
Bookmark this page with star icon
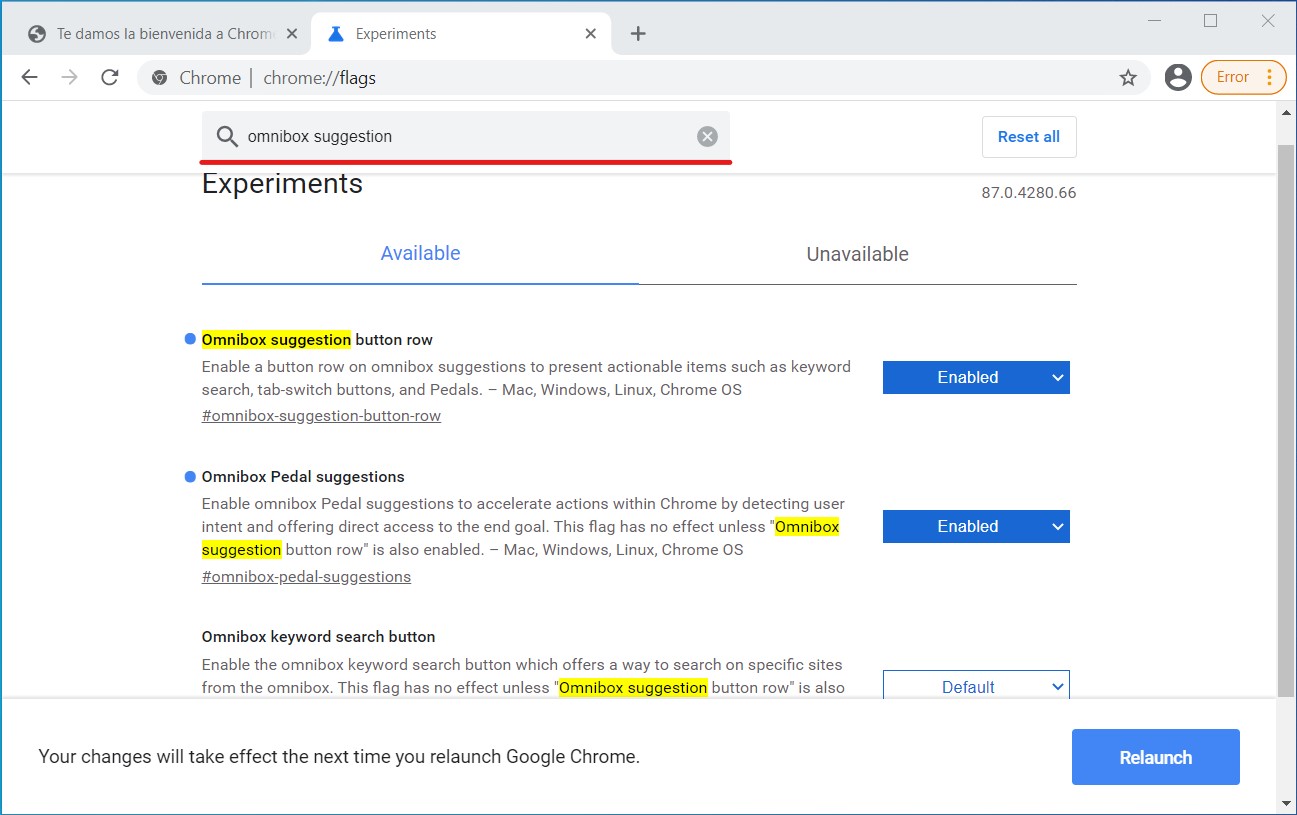[1128, 78]
